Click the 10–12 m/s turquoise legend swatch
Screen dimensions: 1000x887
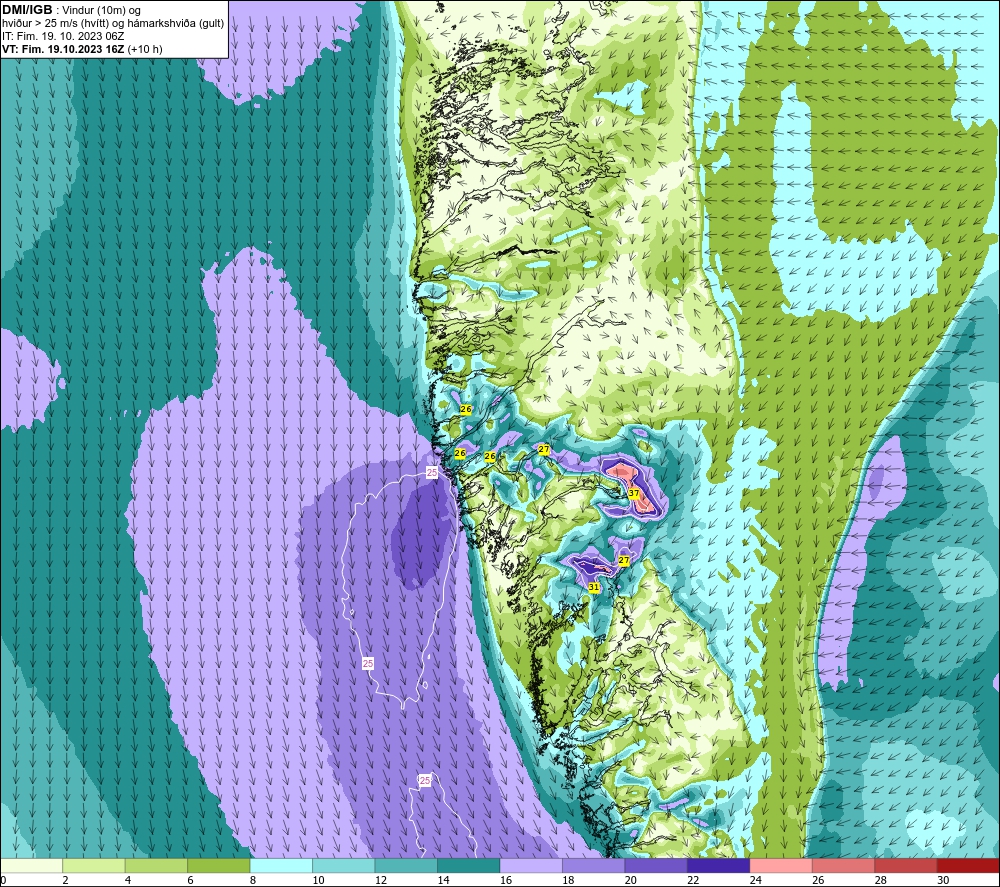(x=344, y=865)
